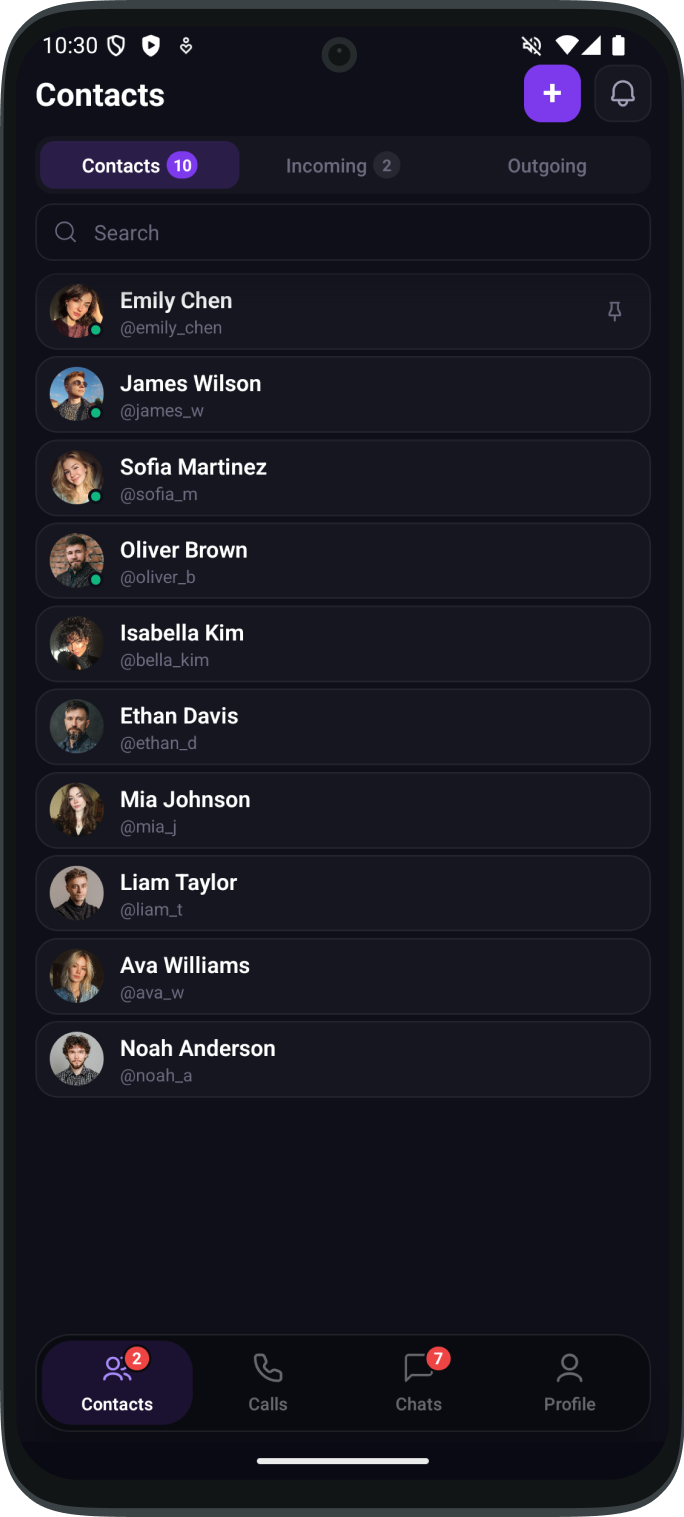Select Ethan Davis in the list
Image resolution: width=684 pixels, height=1517 pixels.
click(342, 727)
